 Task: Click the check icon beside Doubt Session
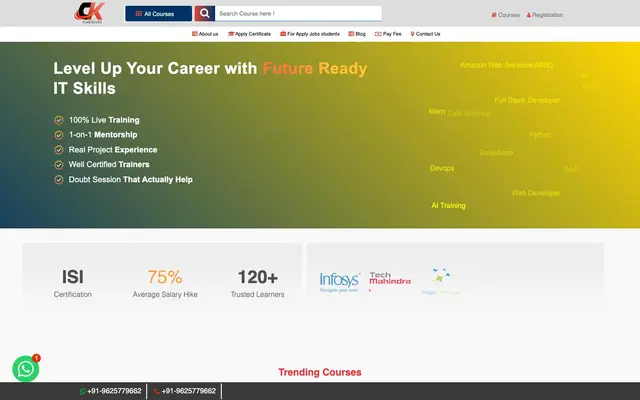tap(59, 180)
